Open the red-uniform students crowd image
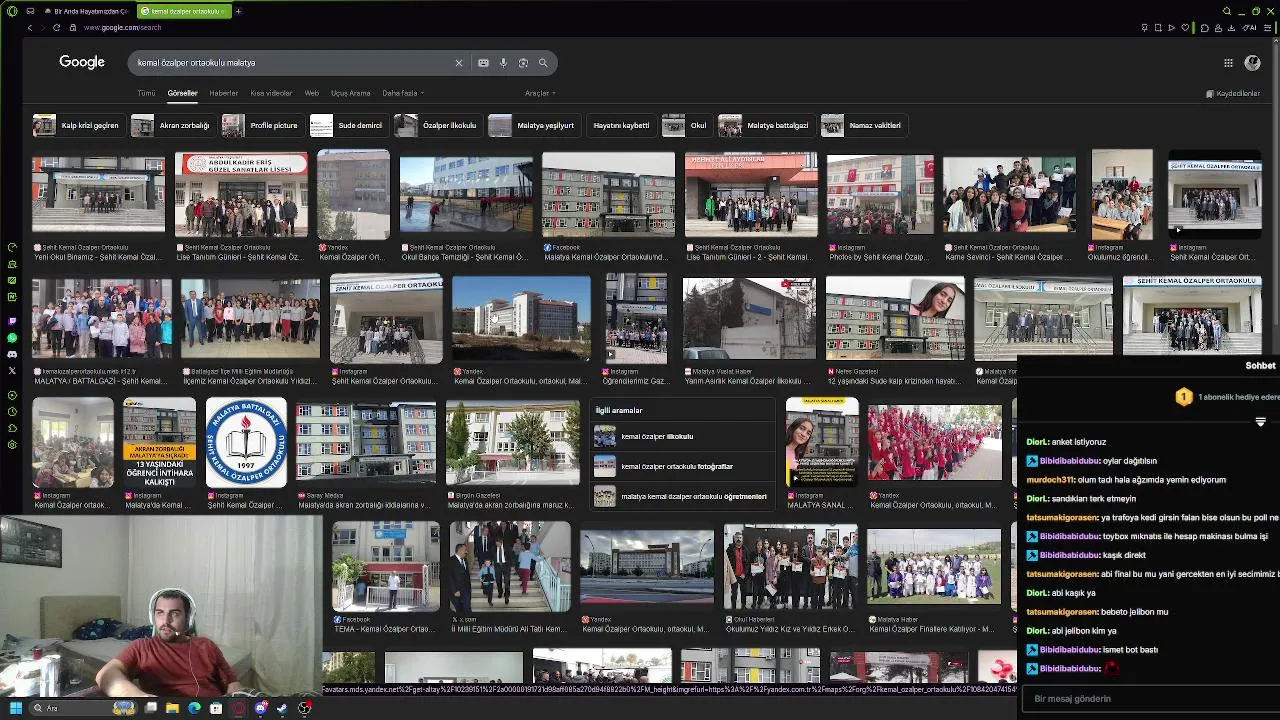 [934, 443]
